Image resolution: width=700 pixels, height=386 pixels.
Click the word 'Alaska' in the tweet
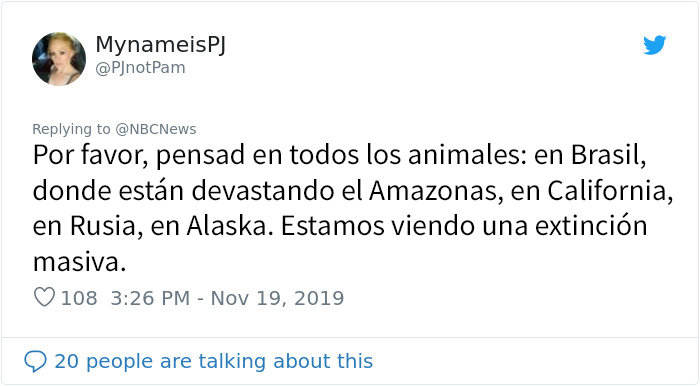229,226
